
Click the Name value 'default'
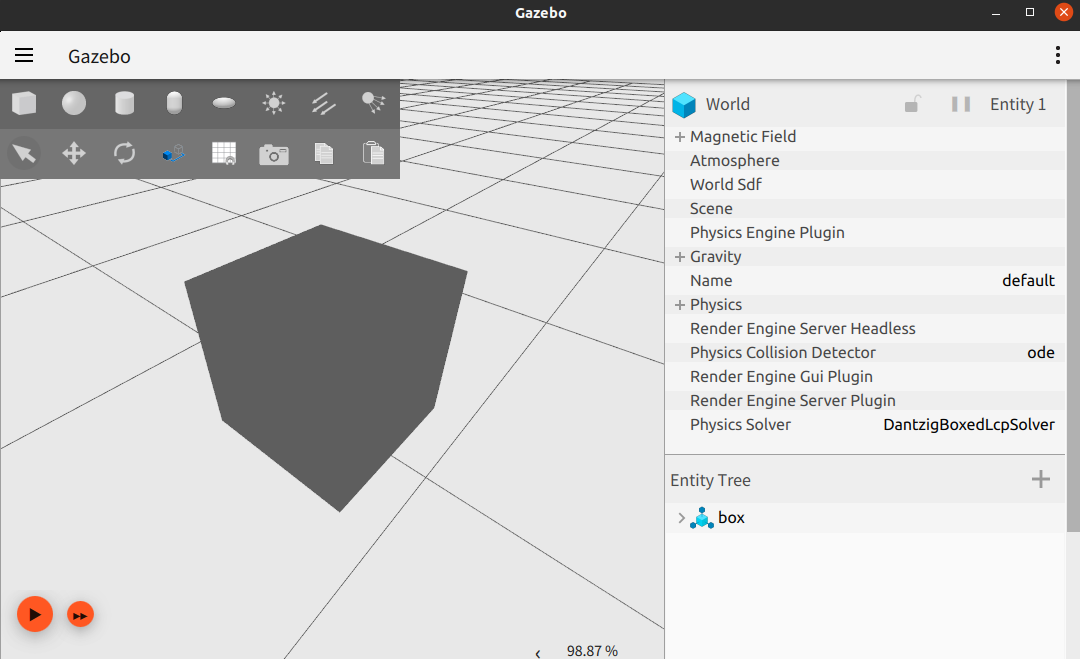(x=1028, y=280)
